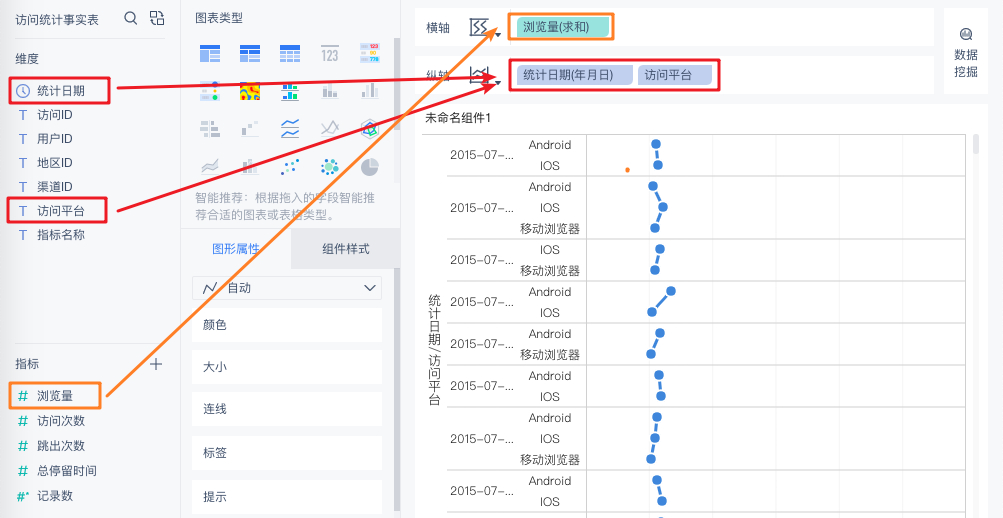The height and width of the screenshot is (518, 1003).
Task: Select the 地区ID dimension field
Action: tap(54, 163)
